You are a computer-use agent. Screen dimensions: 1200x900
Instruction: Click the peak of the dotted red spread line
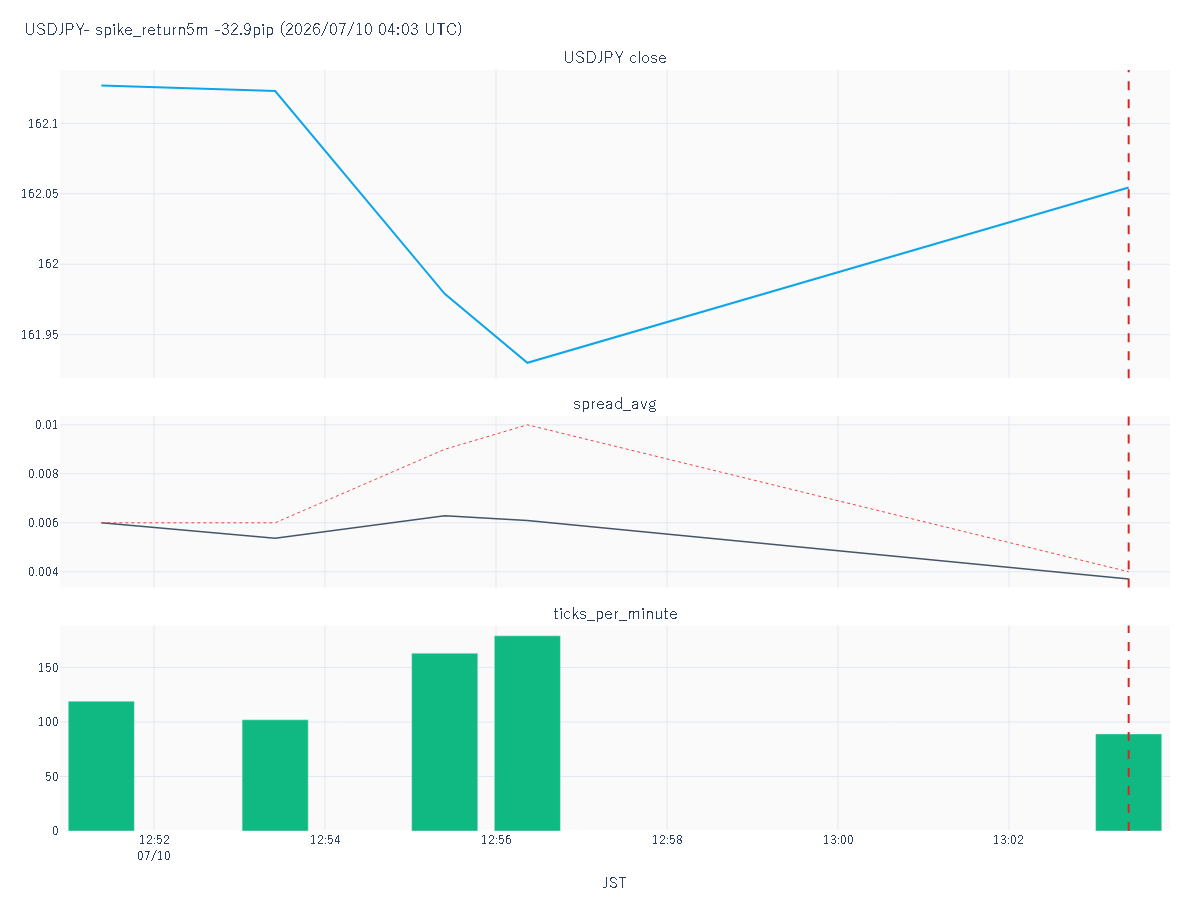(527, 424)
